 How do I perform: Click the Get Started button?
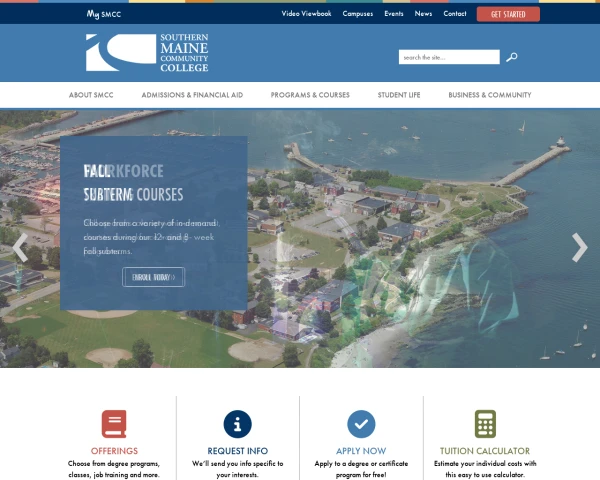(x=508, y=14)
